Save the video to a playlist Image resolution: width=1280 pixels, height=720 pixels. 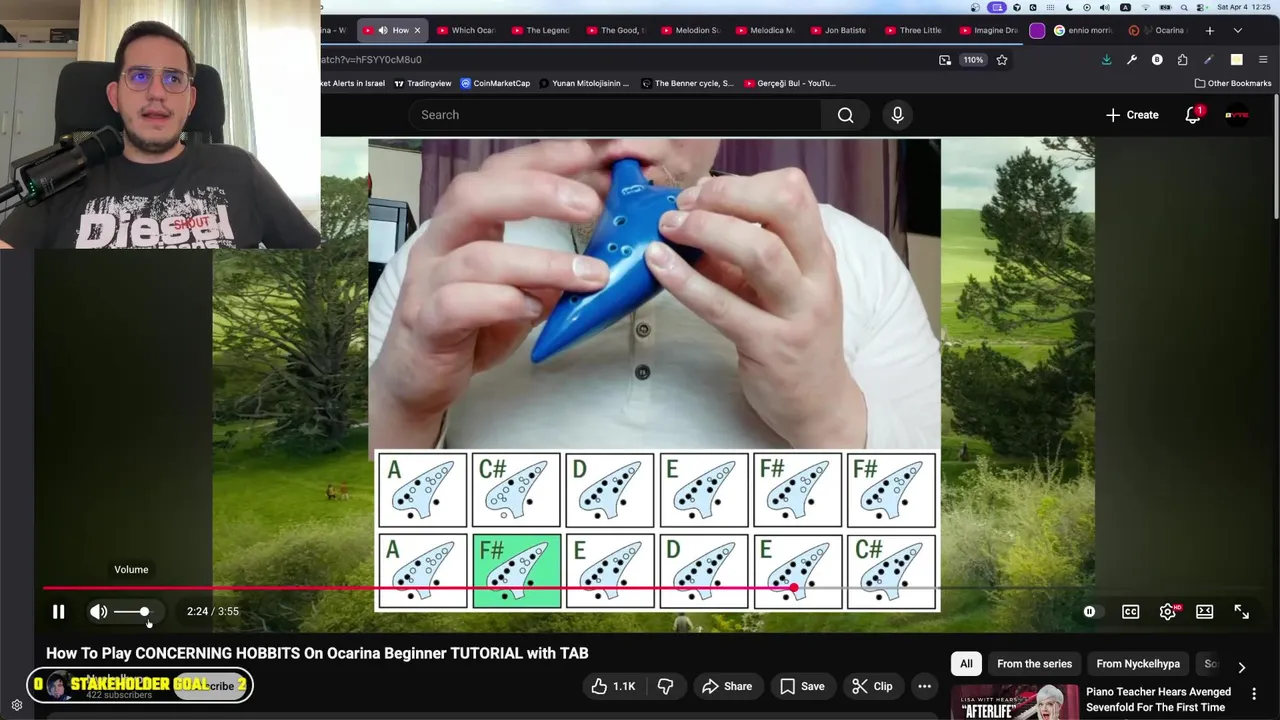point(802,686)
